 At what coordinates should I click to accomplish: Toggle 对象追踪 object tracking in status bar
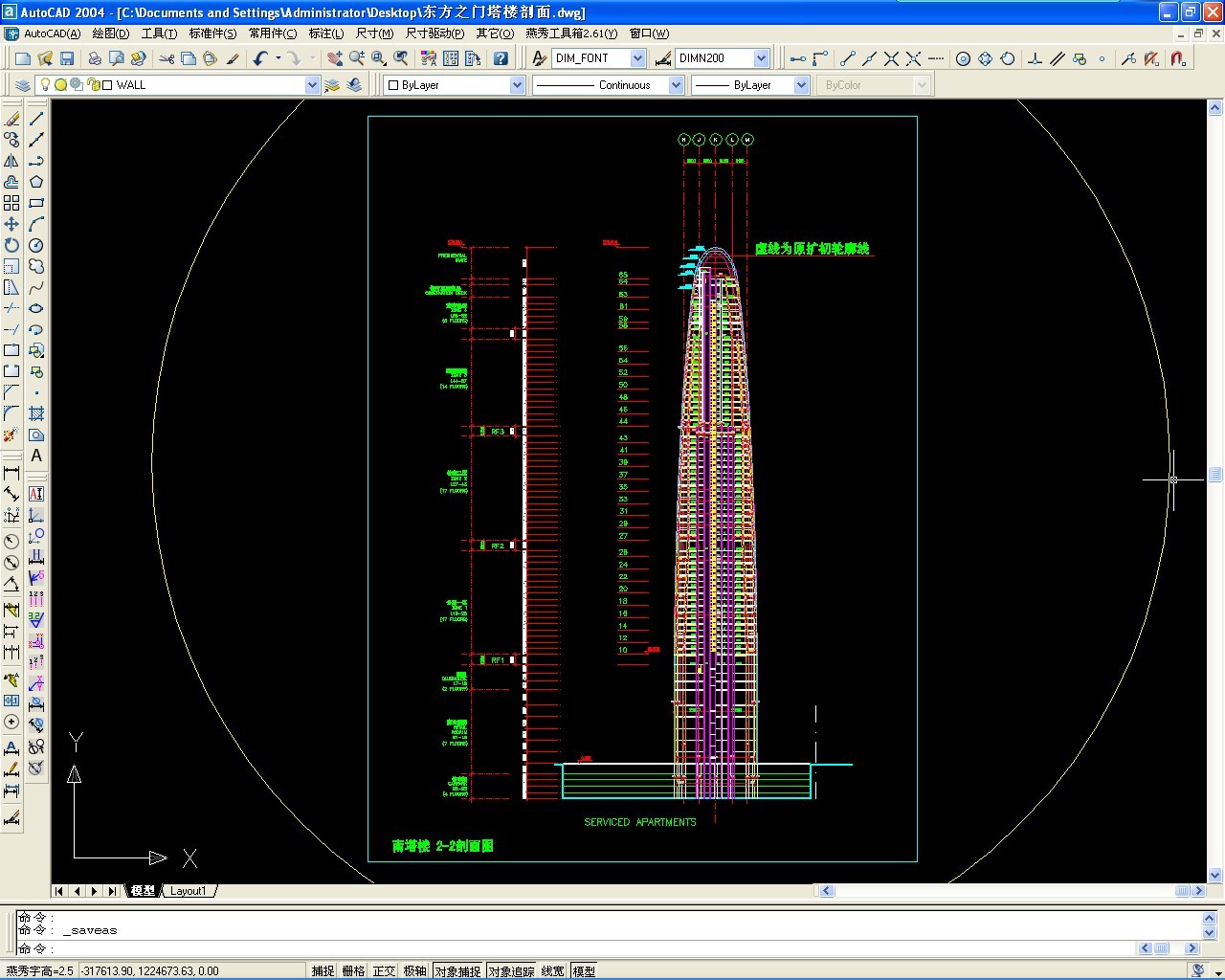coord(511,970)
